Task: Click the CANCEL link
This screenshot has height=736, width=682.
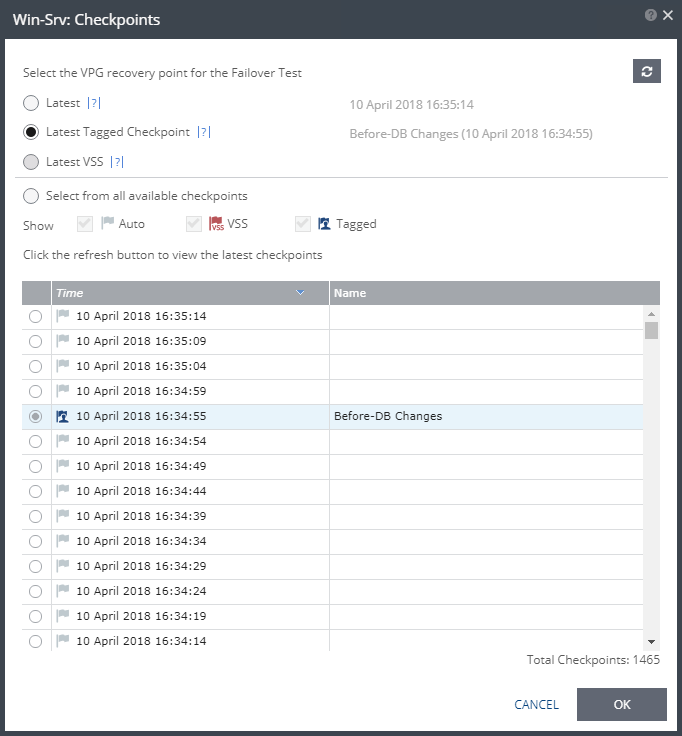Action: (536, 705)
